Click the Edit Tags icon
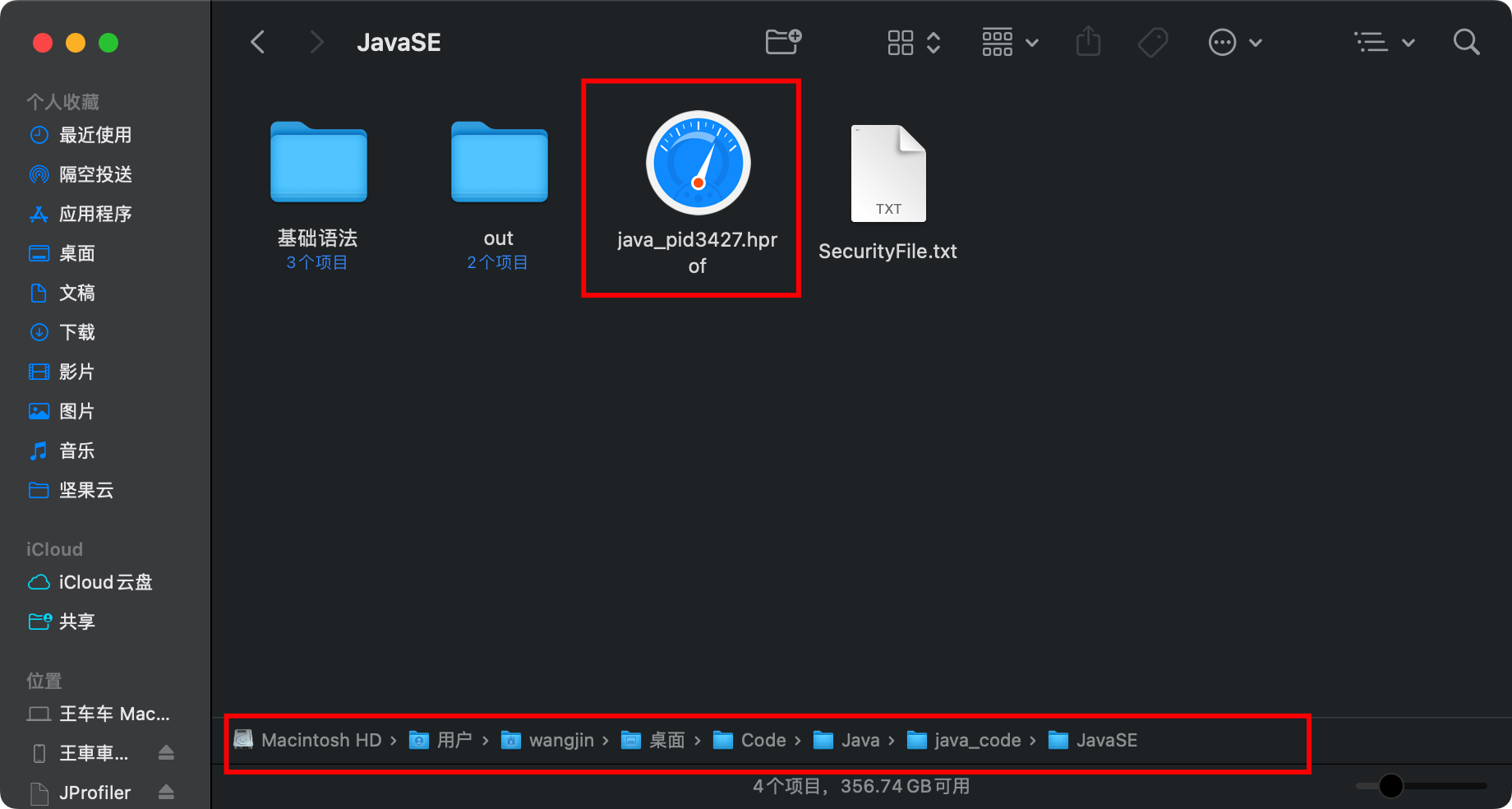Image resolution: width=1512 pixels, height=809 pixels. pos(1153,42)
